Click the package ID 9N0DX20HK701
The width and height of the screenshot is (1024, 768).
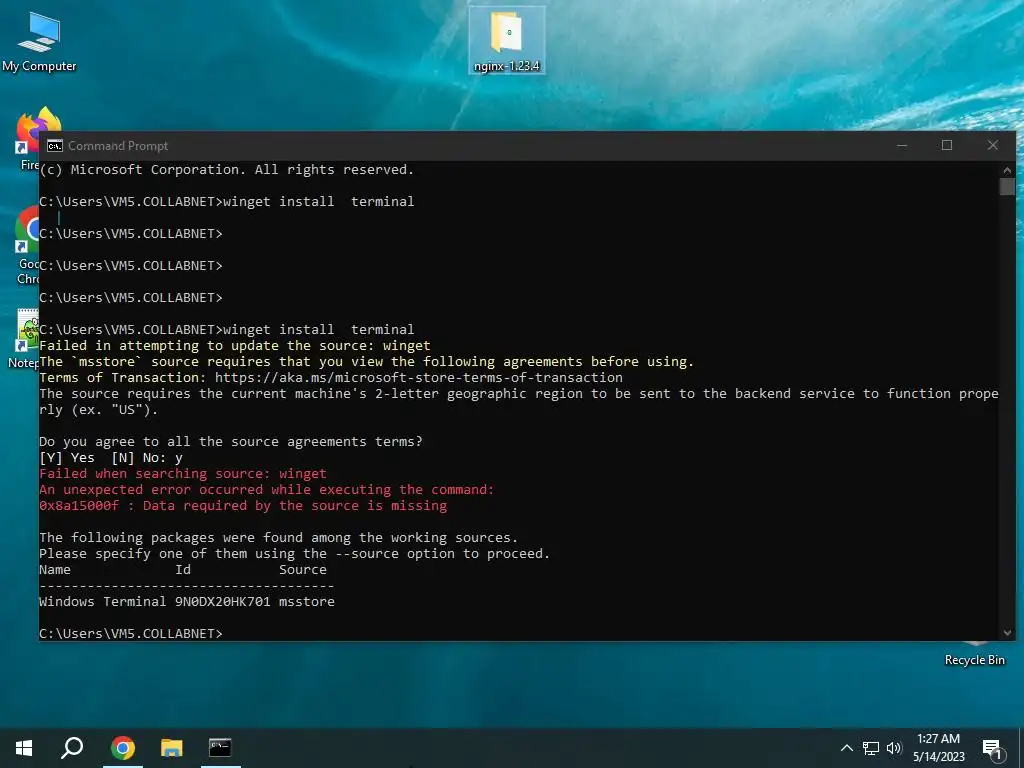click(223, 601)
